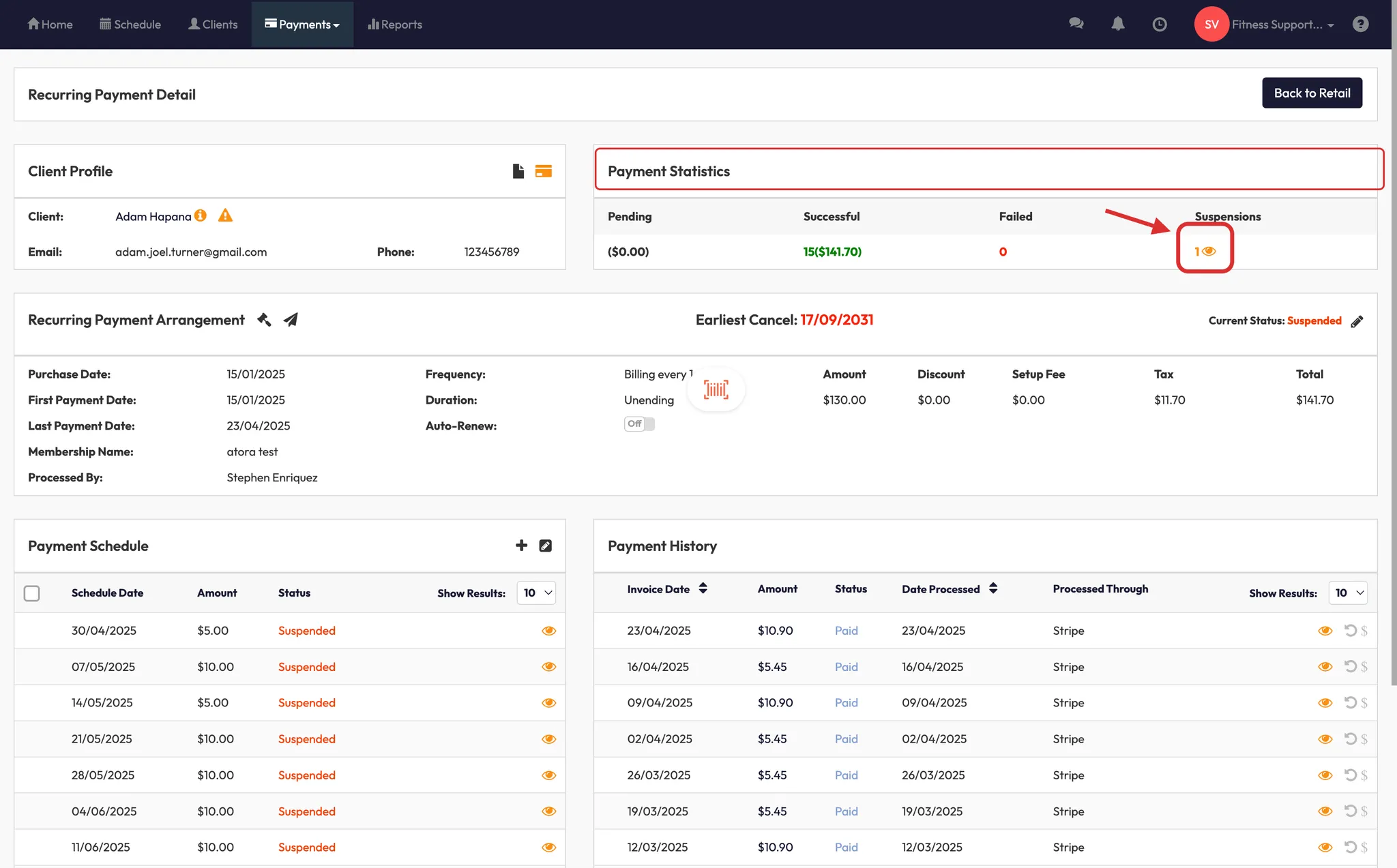This screenshot has width=1397, height=868.
Task: Click the document icon in Client Profile
Action: 518,171
